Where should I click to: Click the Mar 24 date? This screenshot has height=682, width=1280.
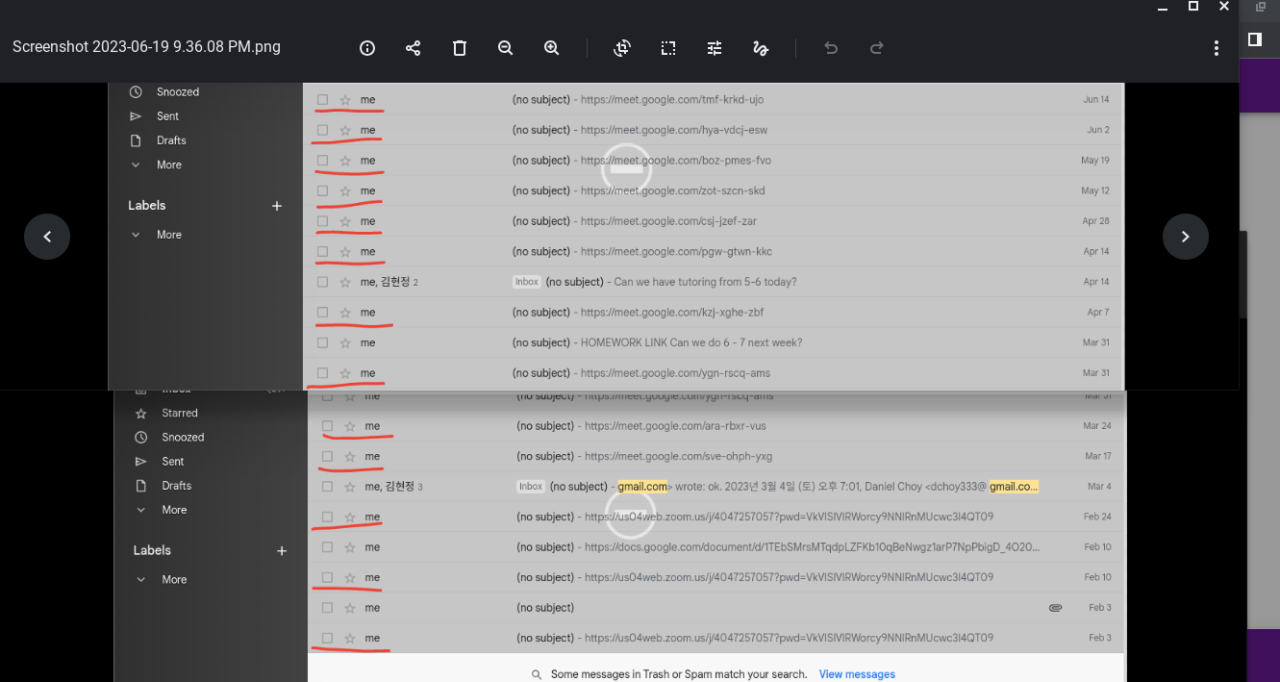[x=1097, y=426]
